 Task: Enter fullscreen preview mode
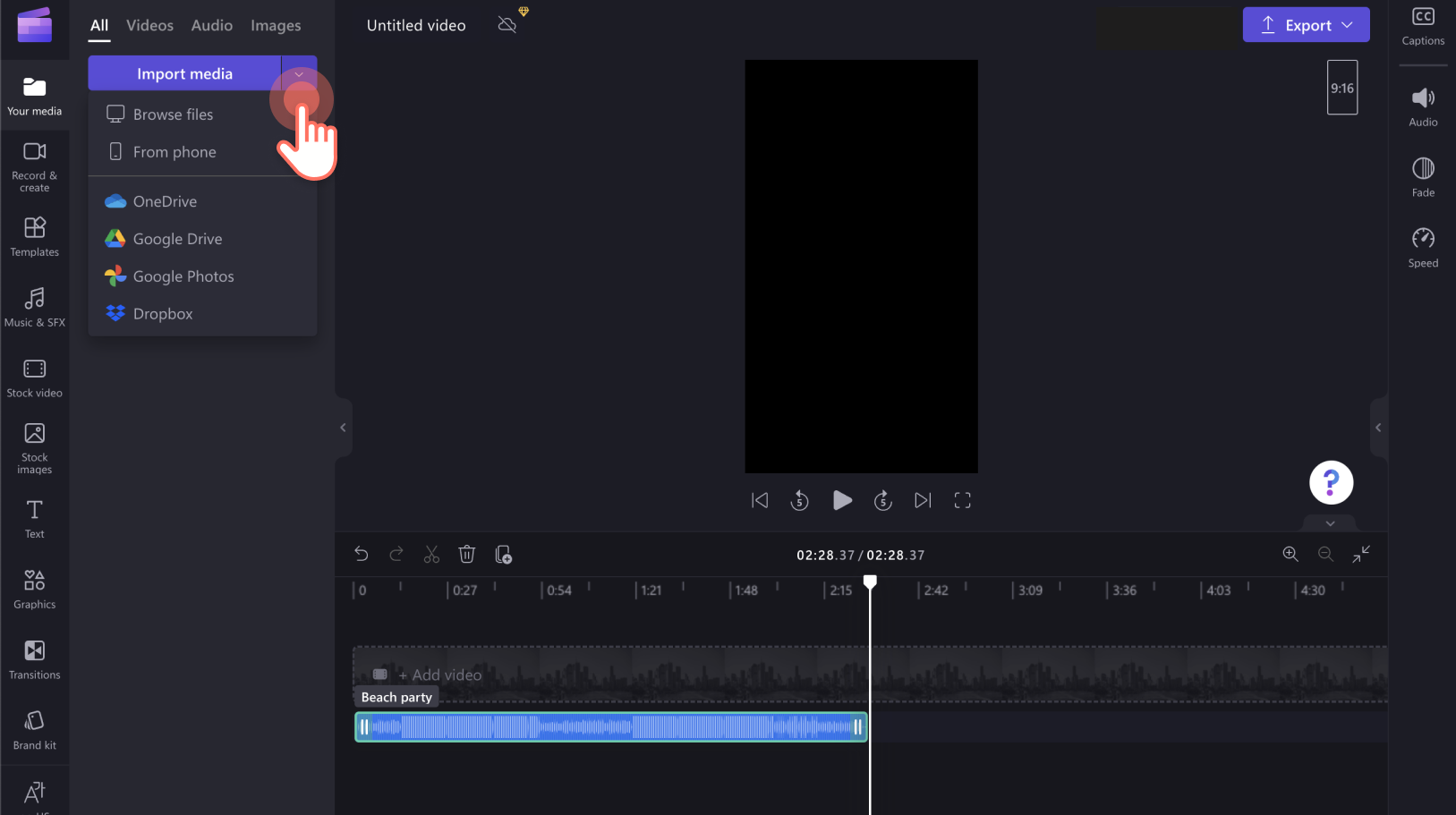962,501
